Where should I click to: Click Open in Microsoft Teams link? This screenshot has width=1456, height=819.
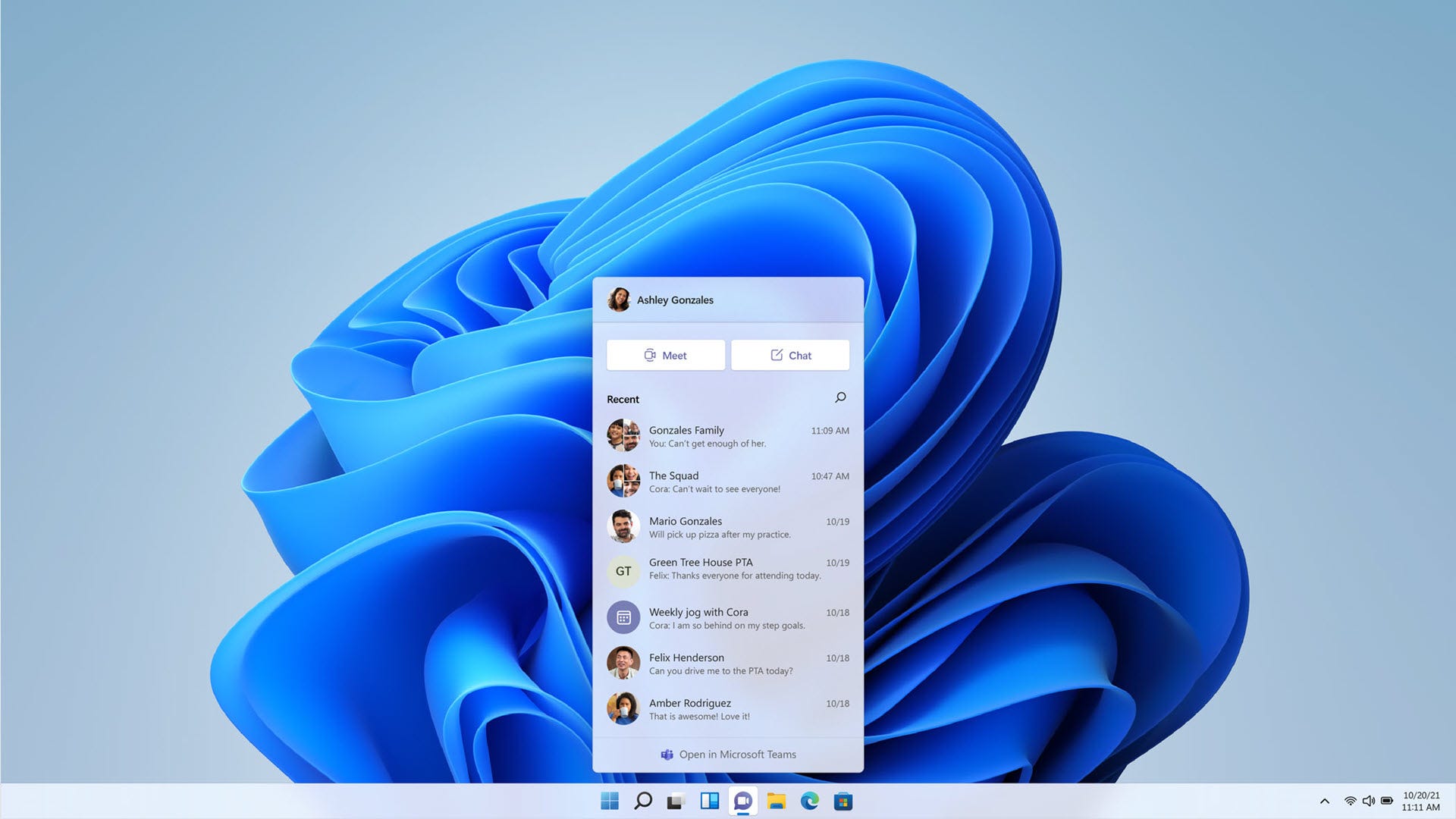(x=728, y=754)
